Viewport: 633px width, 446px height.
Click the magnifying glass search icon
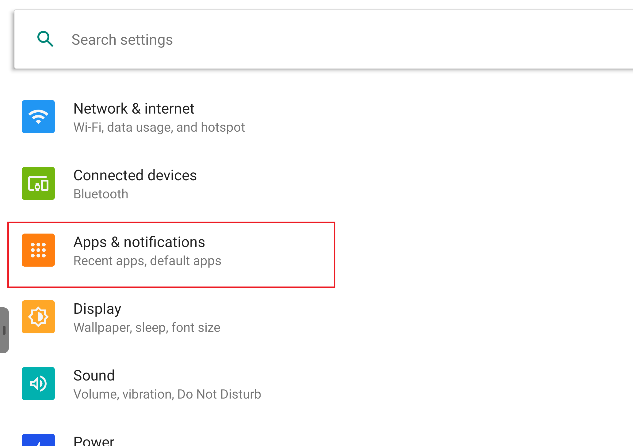click(x=44, y=39)
